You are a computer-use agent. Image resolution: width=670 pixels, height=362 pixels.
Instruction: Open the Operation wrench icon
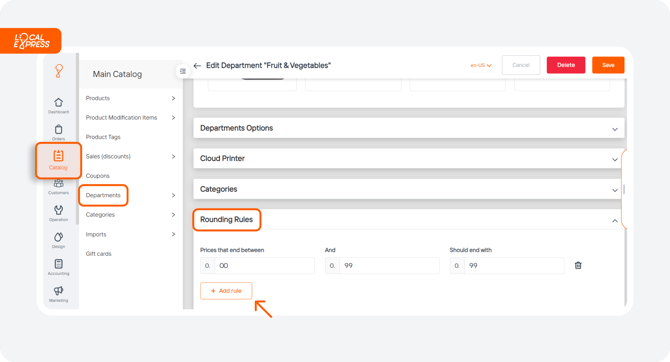coord(59,210)
